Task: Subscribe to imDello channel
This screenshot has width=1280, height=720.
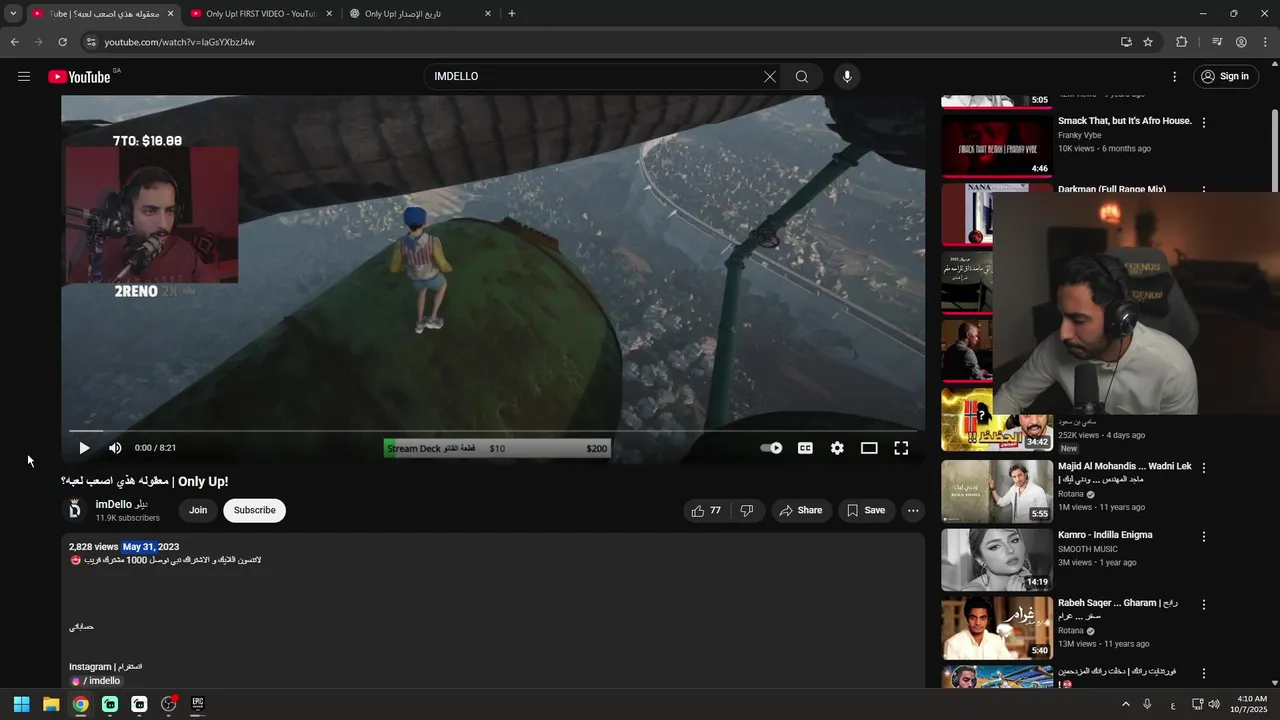Action: [255, 510]
